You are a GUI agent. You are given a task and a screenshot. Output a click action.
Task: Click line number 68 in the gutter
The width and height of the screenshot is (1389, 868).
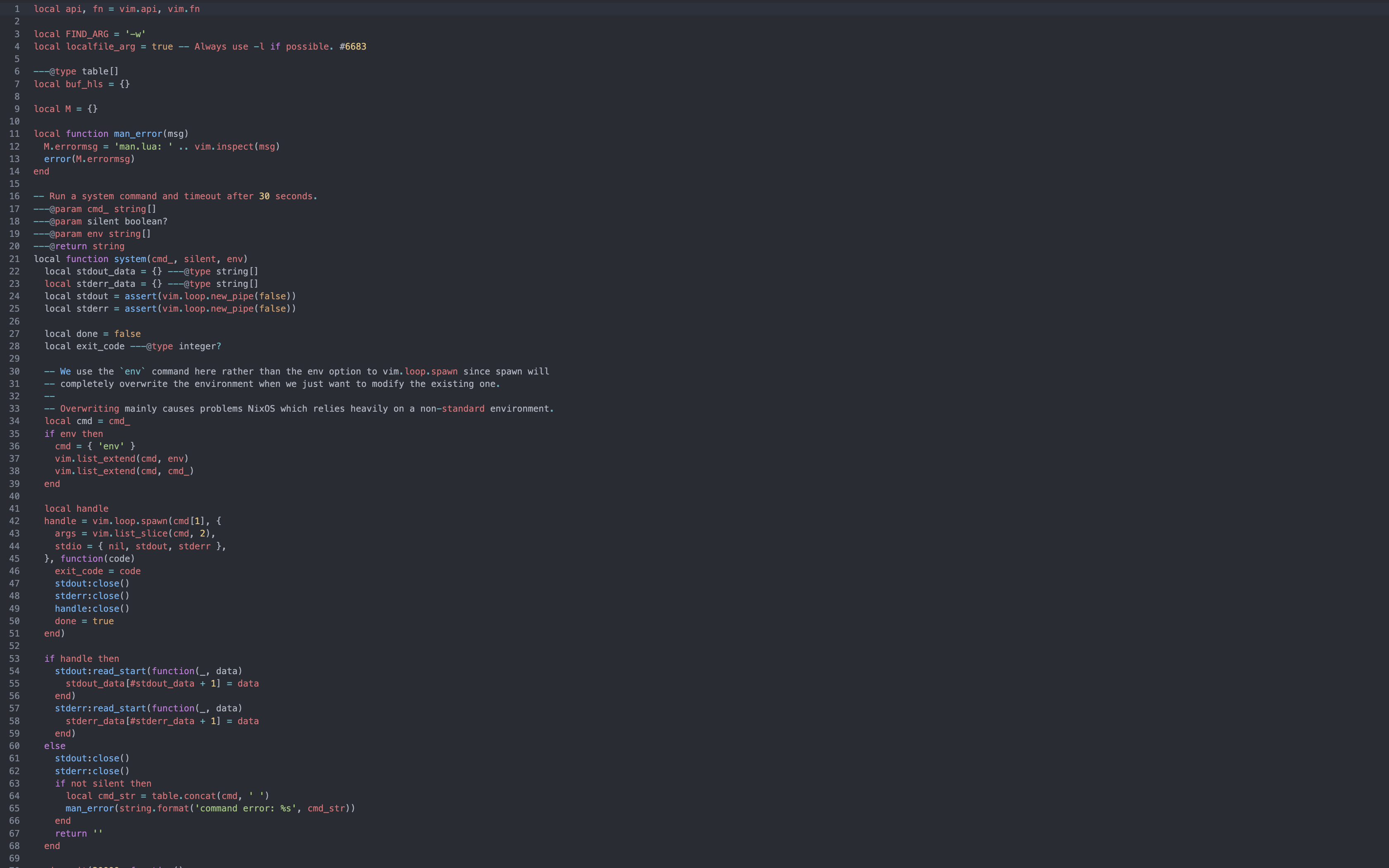pos(14,846)
